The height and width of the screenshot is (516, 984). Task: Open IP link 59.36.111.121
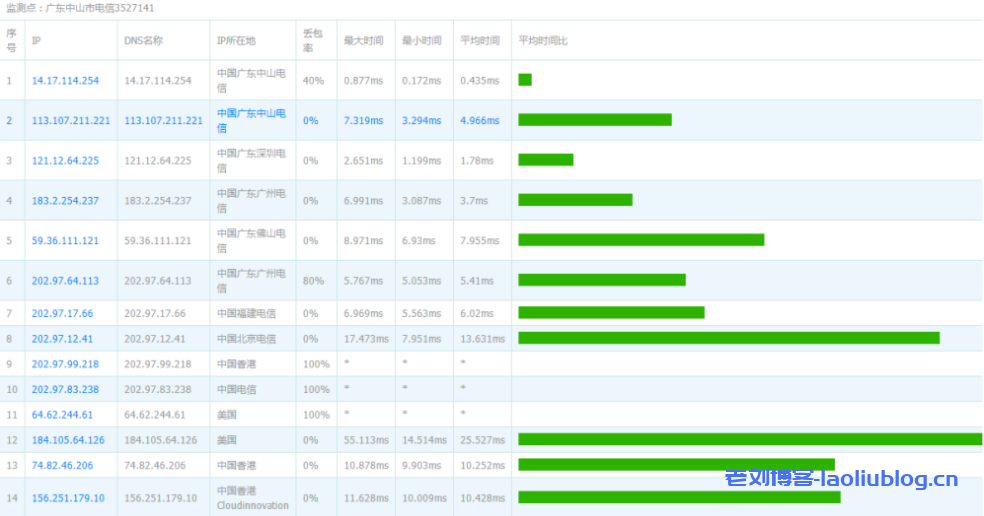pyautogui.click(x=65, y=240)
